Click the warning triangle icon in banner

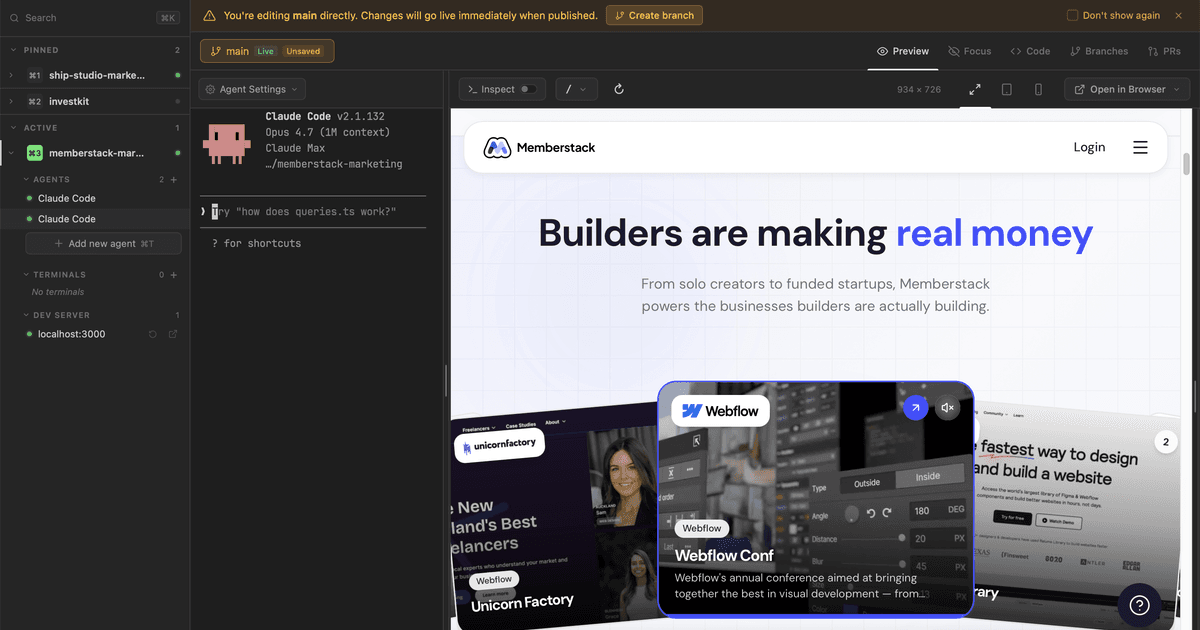click(x=209, y=16)
